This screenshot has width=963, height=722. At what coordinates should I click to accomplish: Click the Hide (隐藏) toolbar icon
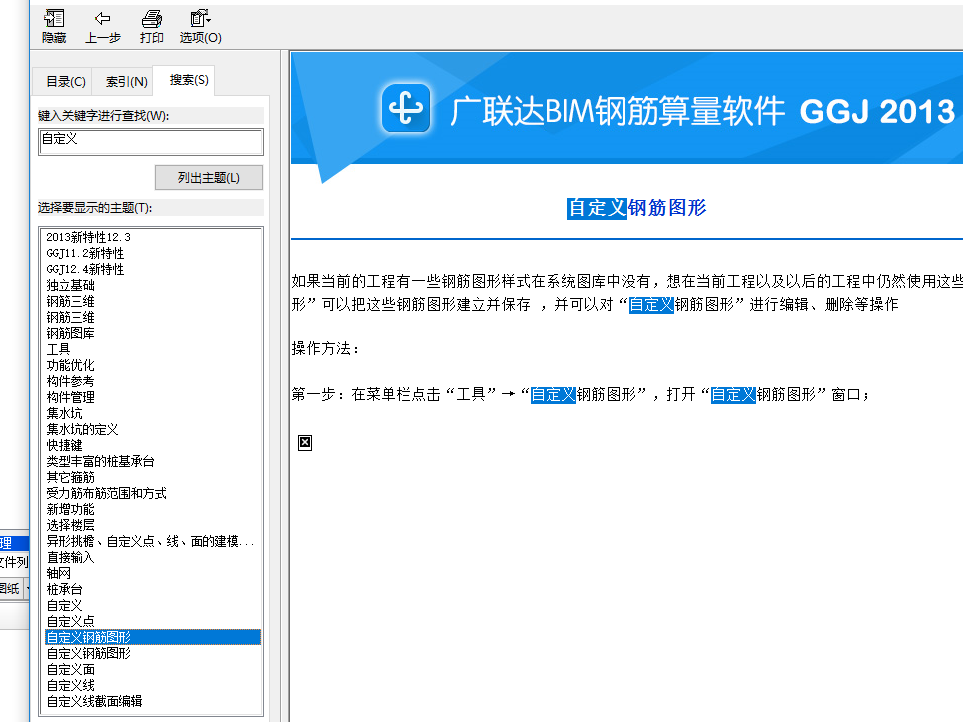pos(54,18)
